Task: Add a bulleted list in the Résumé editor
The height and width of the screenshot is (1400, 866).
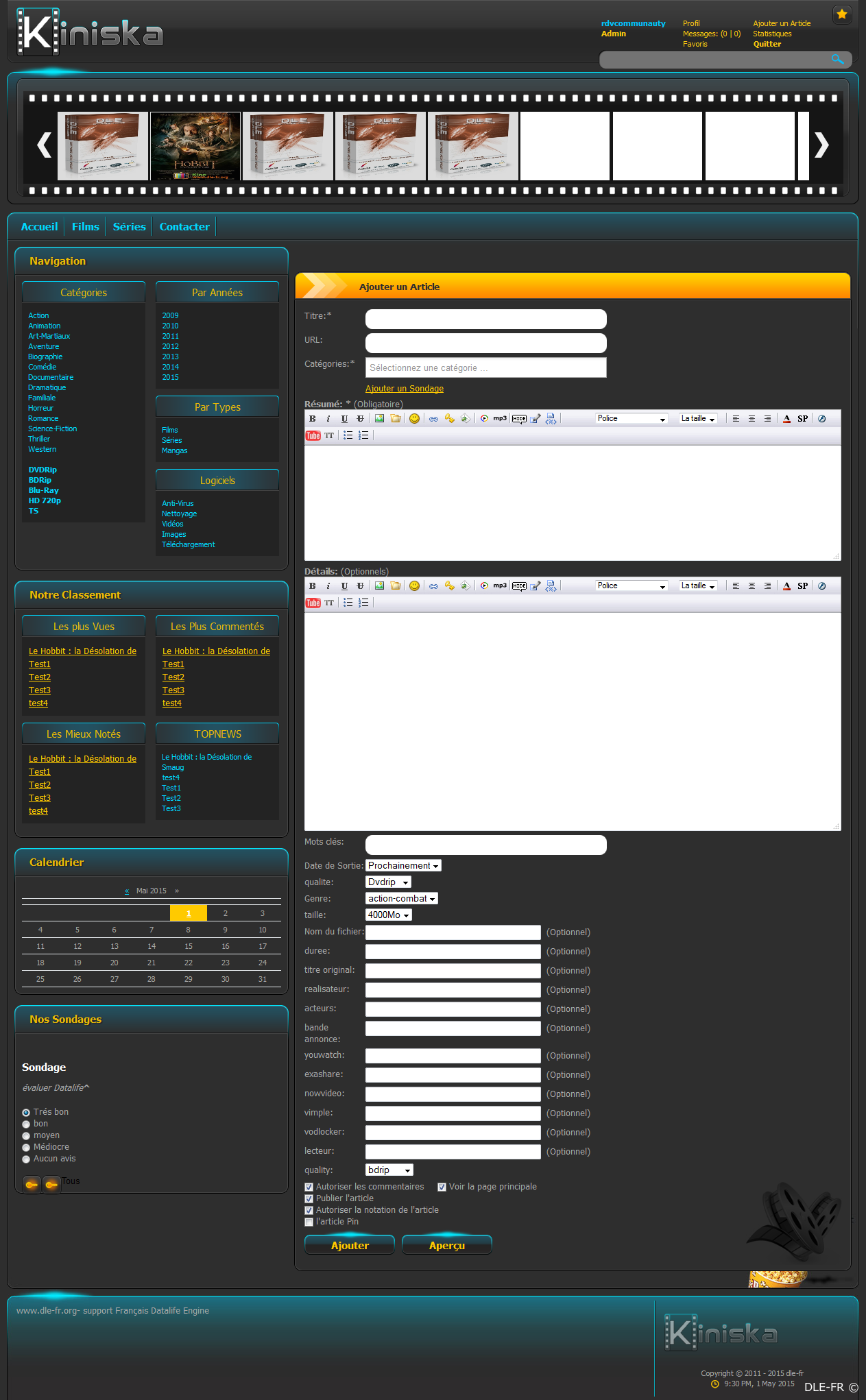Action: tap(348, 435)
